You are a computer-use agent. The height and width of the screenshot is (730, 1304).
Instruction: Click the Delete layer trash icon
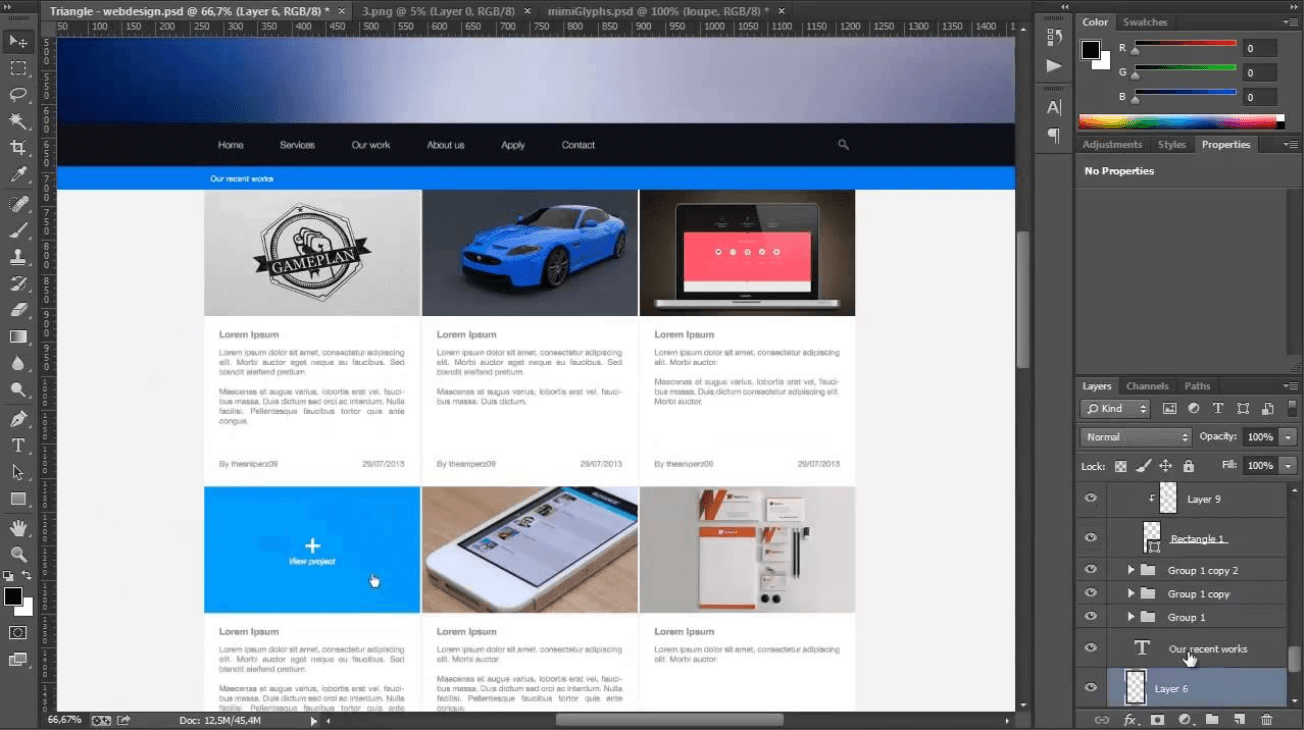pos(1267,719)
